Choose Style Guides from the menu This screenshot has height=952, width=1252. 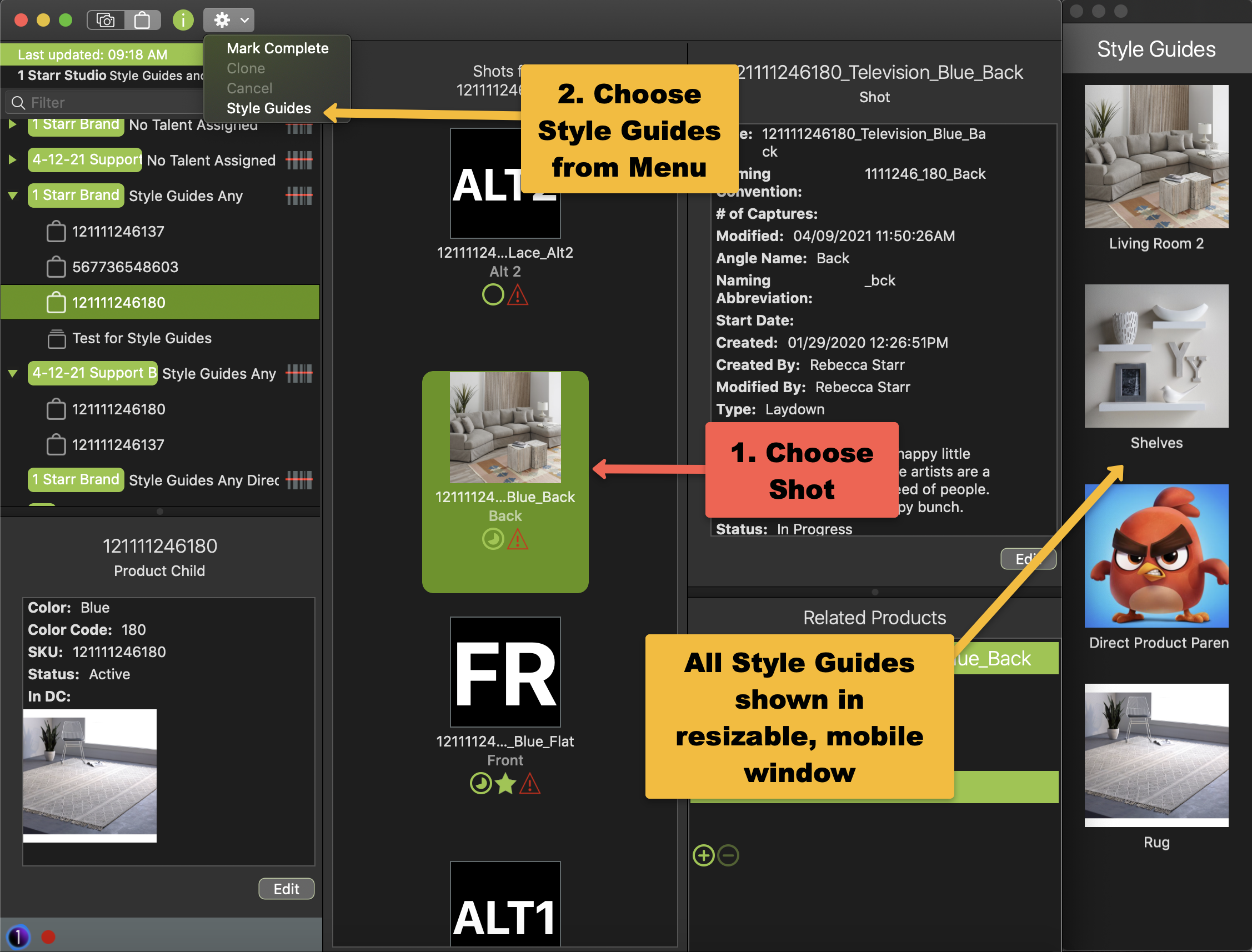tap(269, 108)
